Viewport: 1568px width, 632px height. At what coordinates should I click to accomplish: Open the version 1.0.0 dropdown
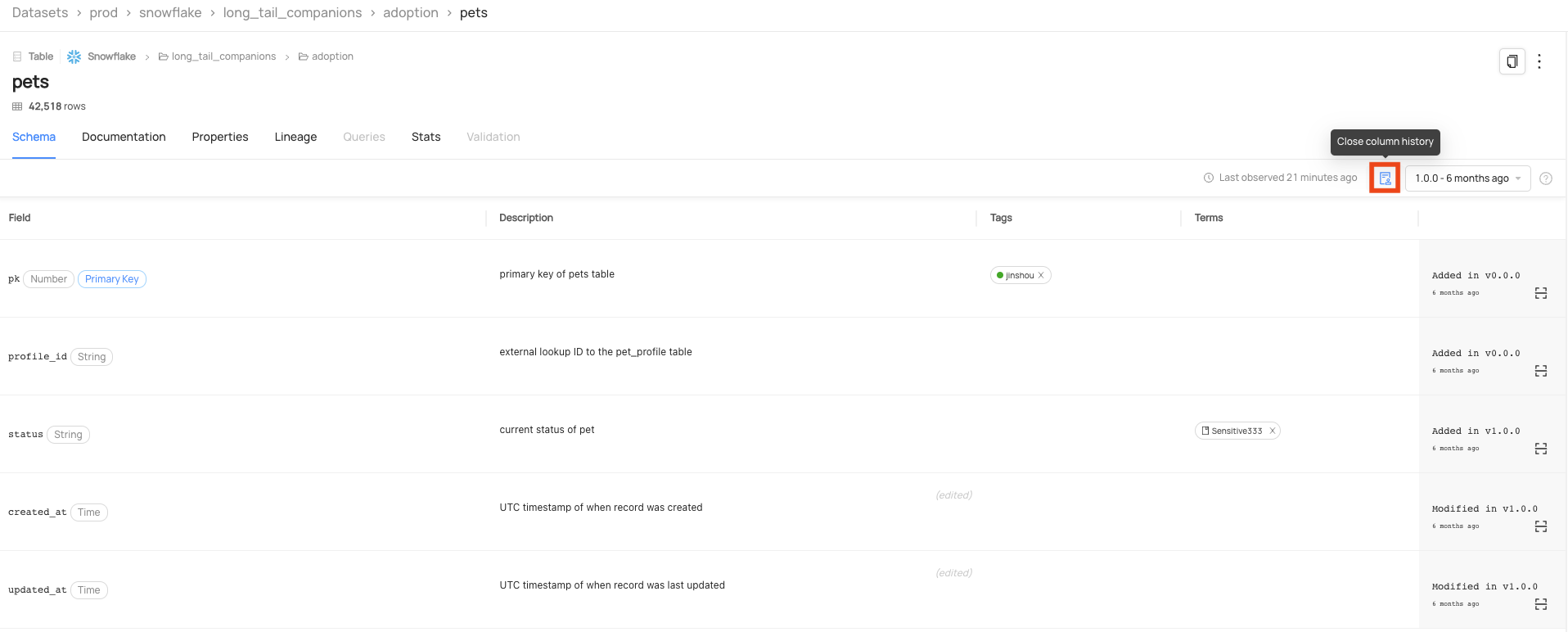1467,178
